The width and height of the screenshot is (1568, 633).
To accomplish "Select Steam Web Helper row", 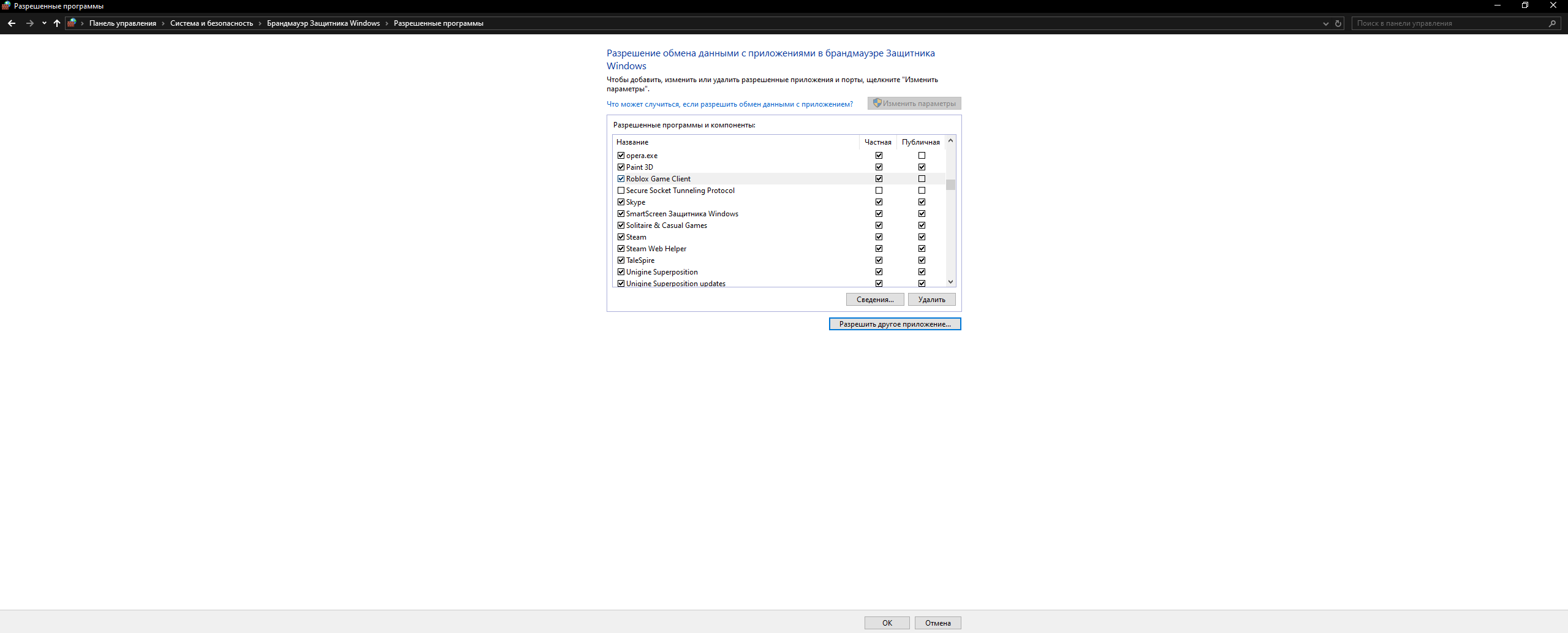I will (x=779, y=249).
